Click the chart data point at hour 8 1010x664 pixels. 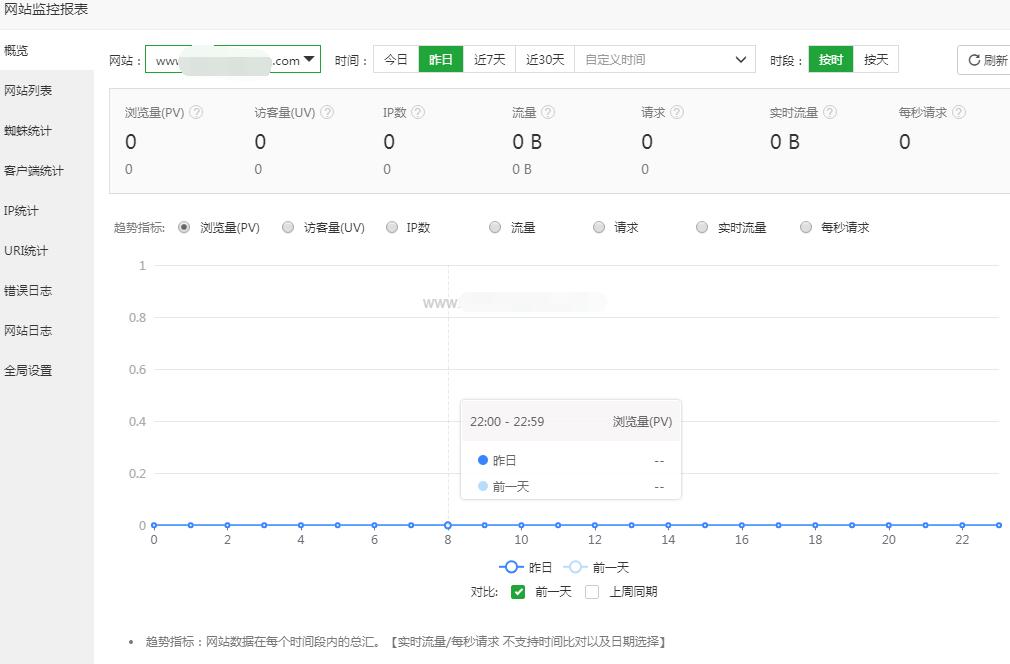pos(448,525)
